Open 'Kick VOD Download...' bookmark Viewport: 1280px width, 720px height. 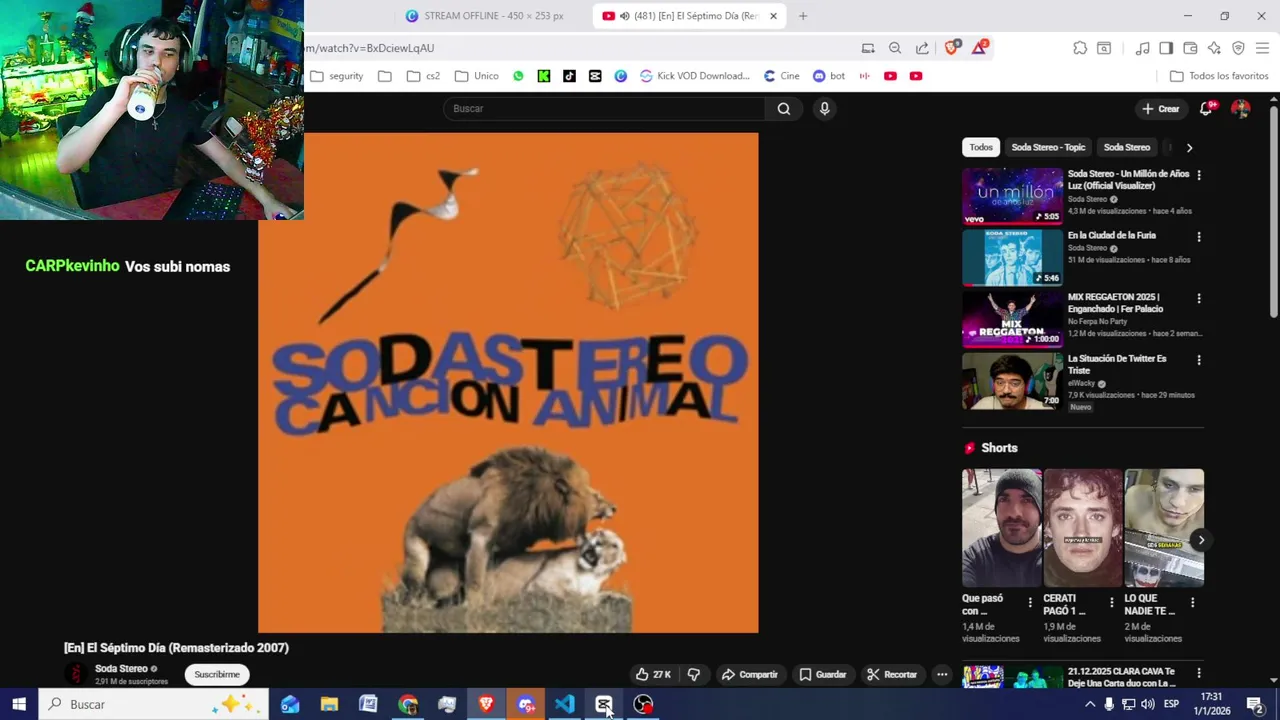[x=695, y=76]
